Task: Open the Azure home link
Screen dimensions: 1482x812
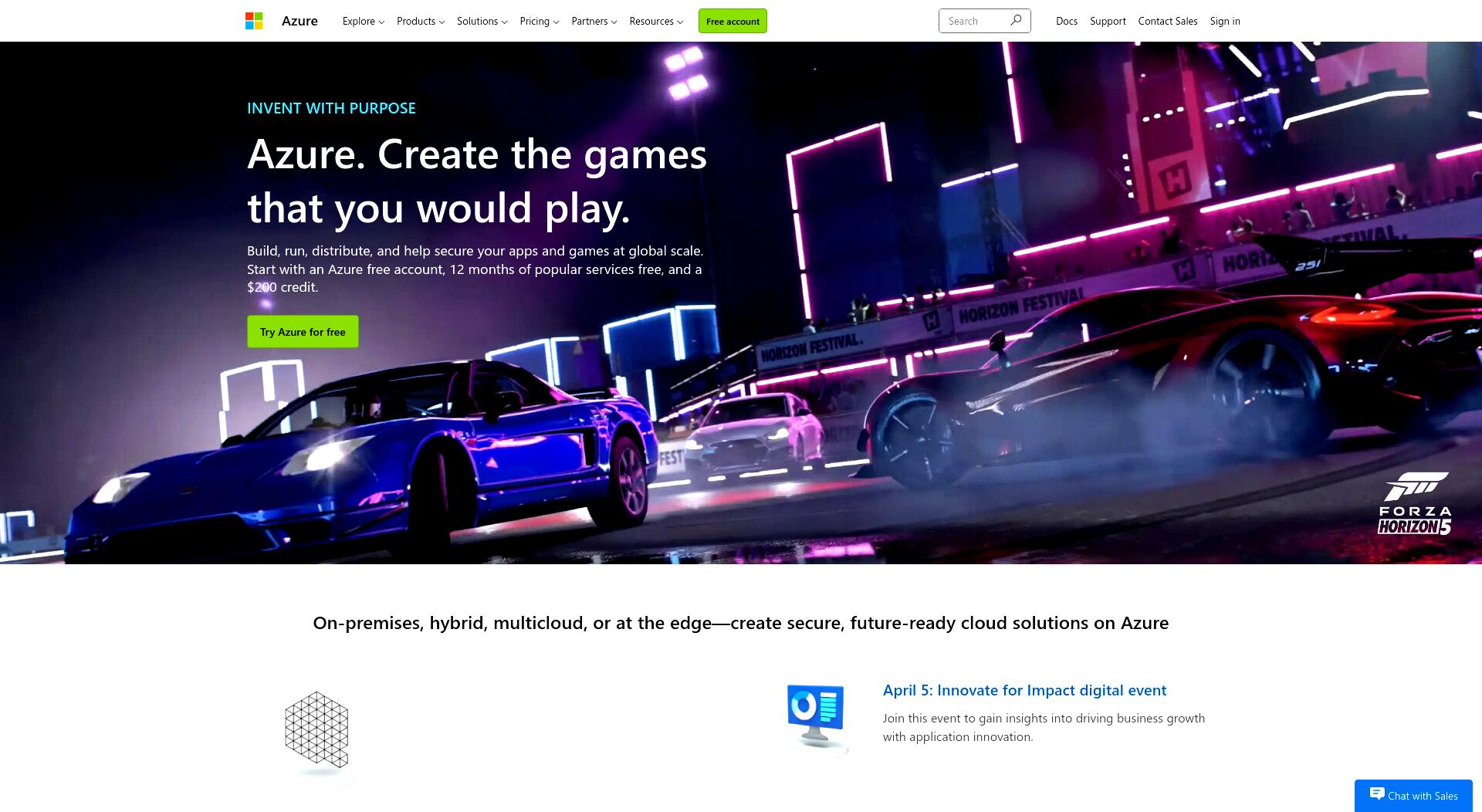Action: [299, 21]
